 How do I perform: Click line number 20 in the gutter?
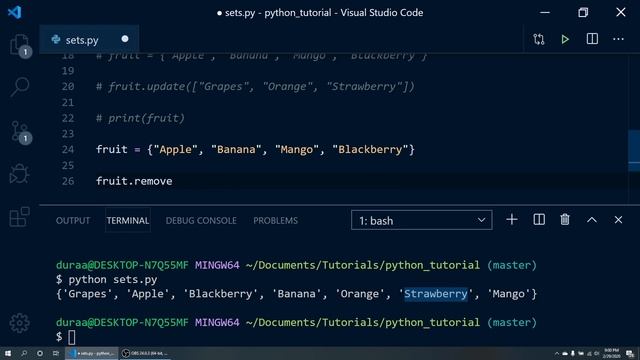[x=68, y=87]
